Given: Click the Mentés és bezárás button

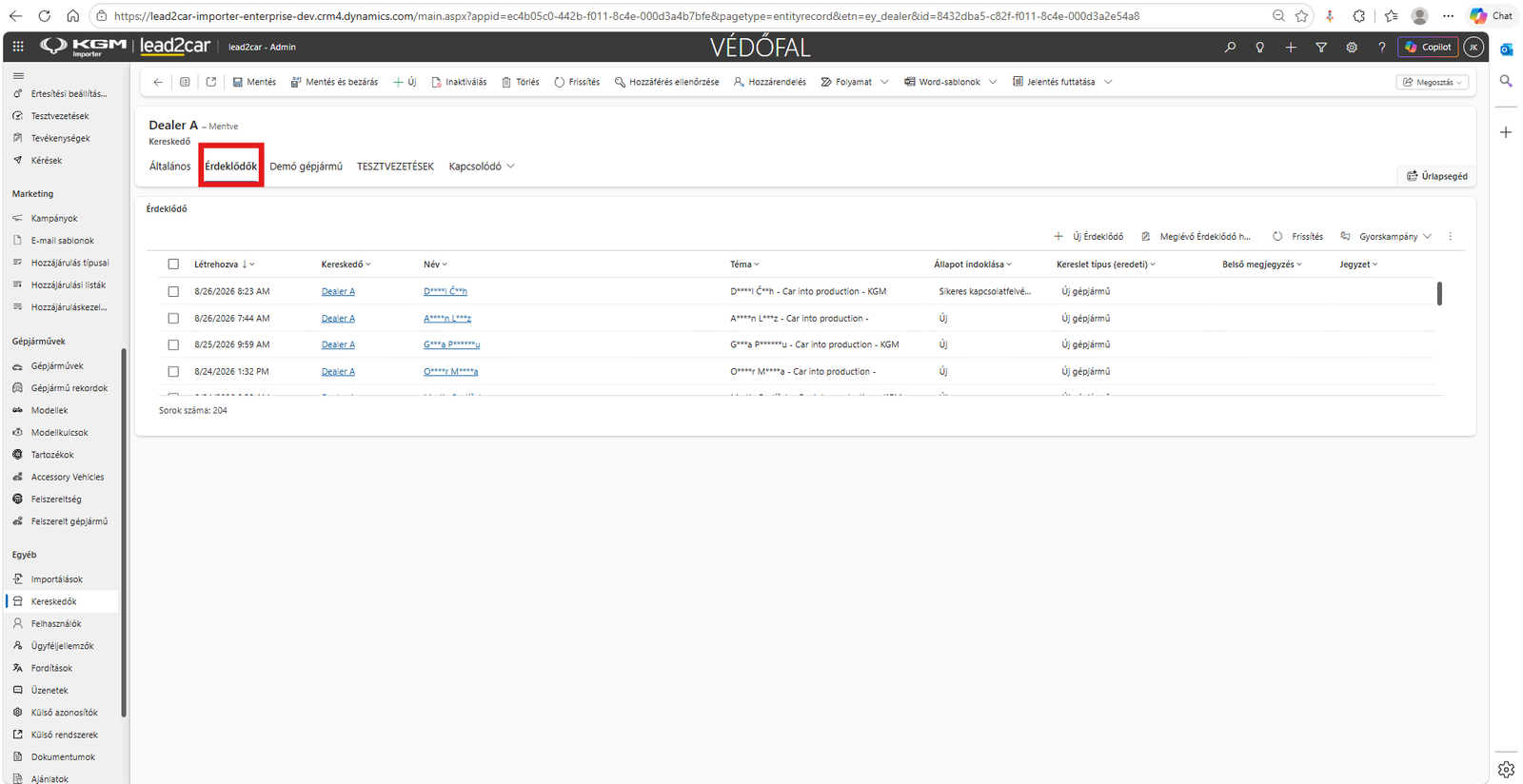Looking at the screenshot, I should [x=334, y=82].
